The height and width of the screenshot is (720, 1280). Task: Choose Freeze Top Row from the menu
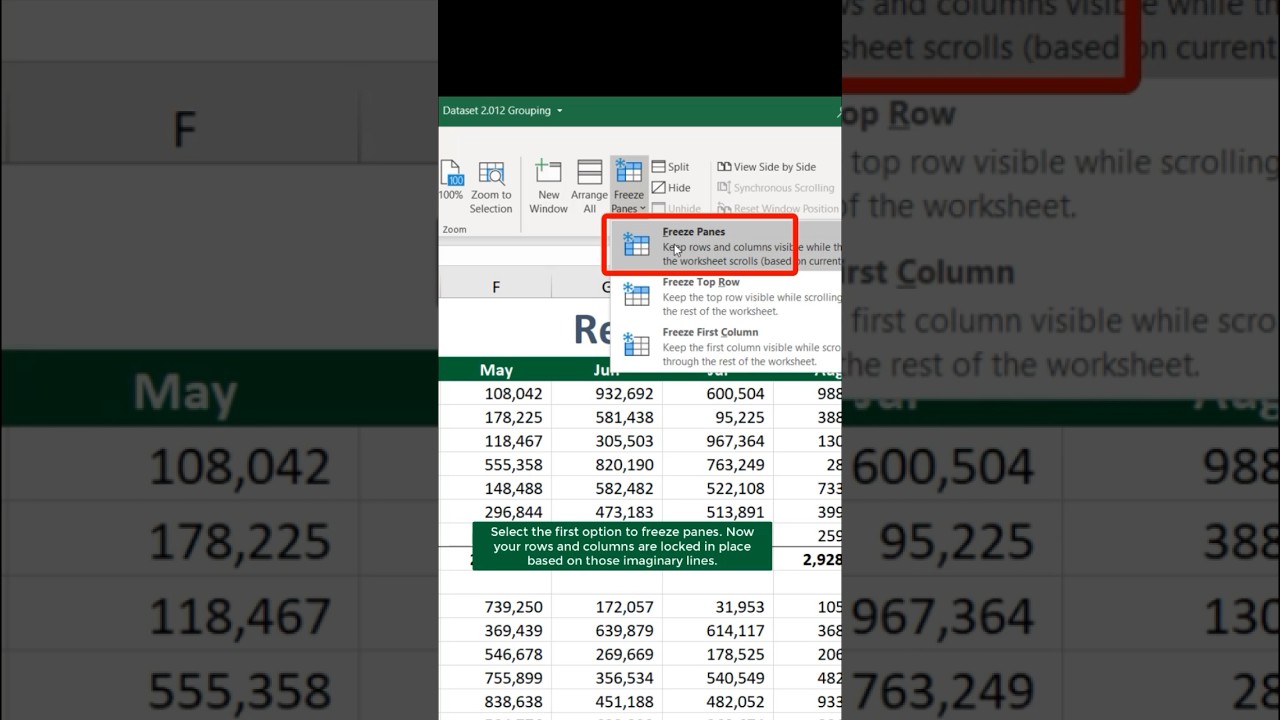point(726,297)
